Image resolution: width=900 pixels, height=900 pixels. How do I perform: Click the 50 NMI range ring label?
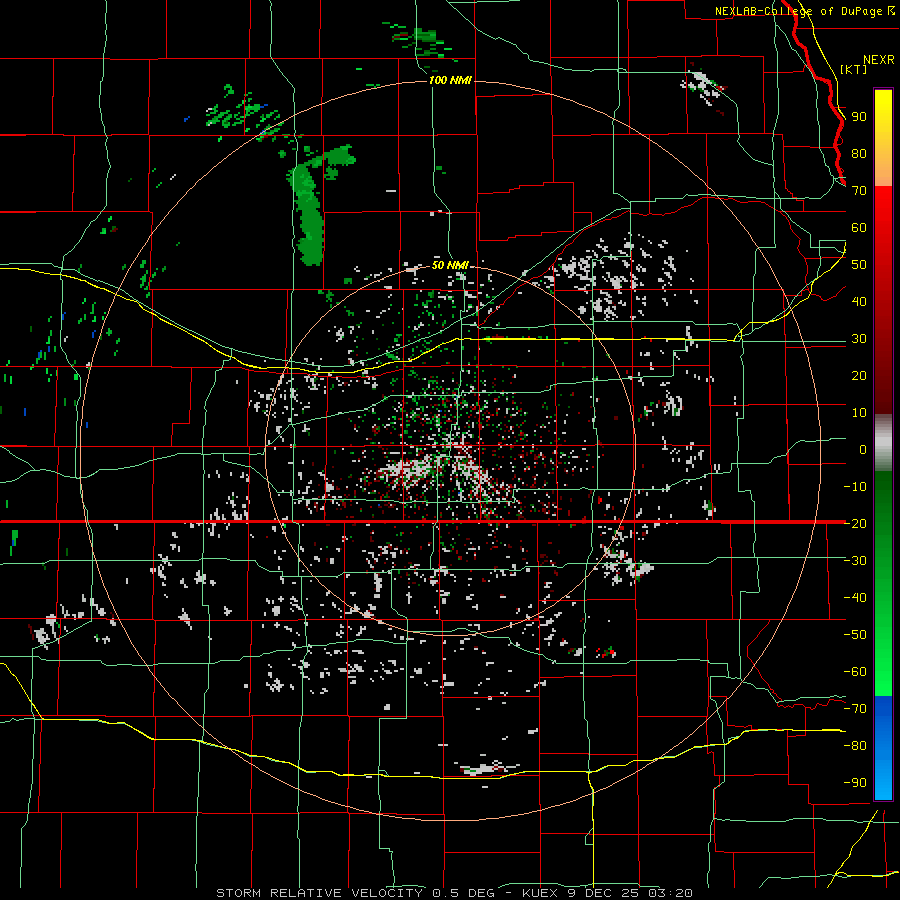(450, 265)
